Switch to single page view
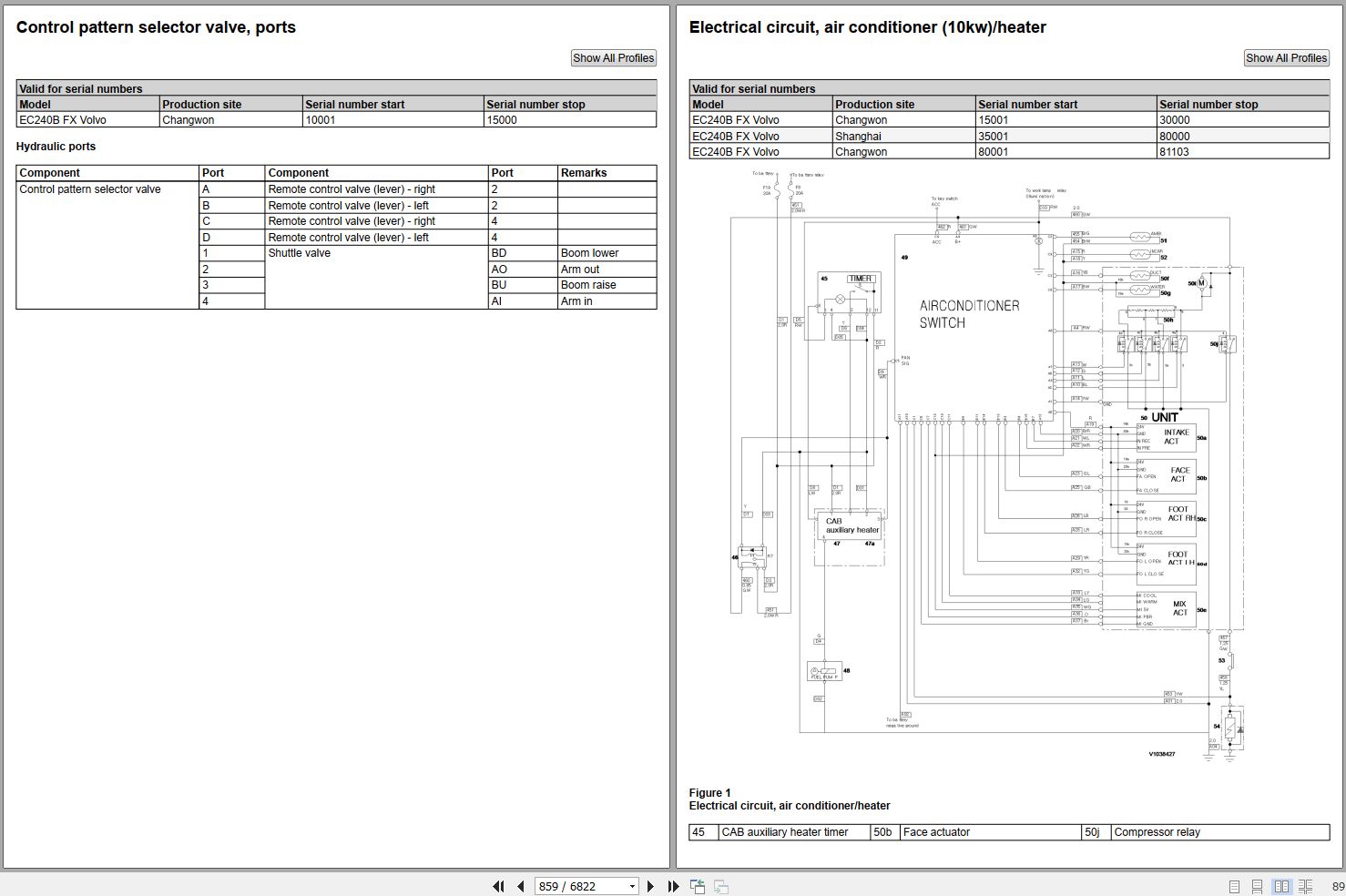 click(1234, 886)
